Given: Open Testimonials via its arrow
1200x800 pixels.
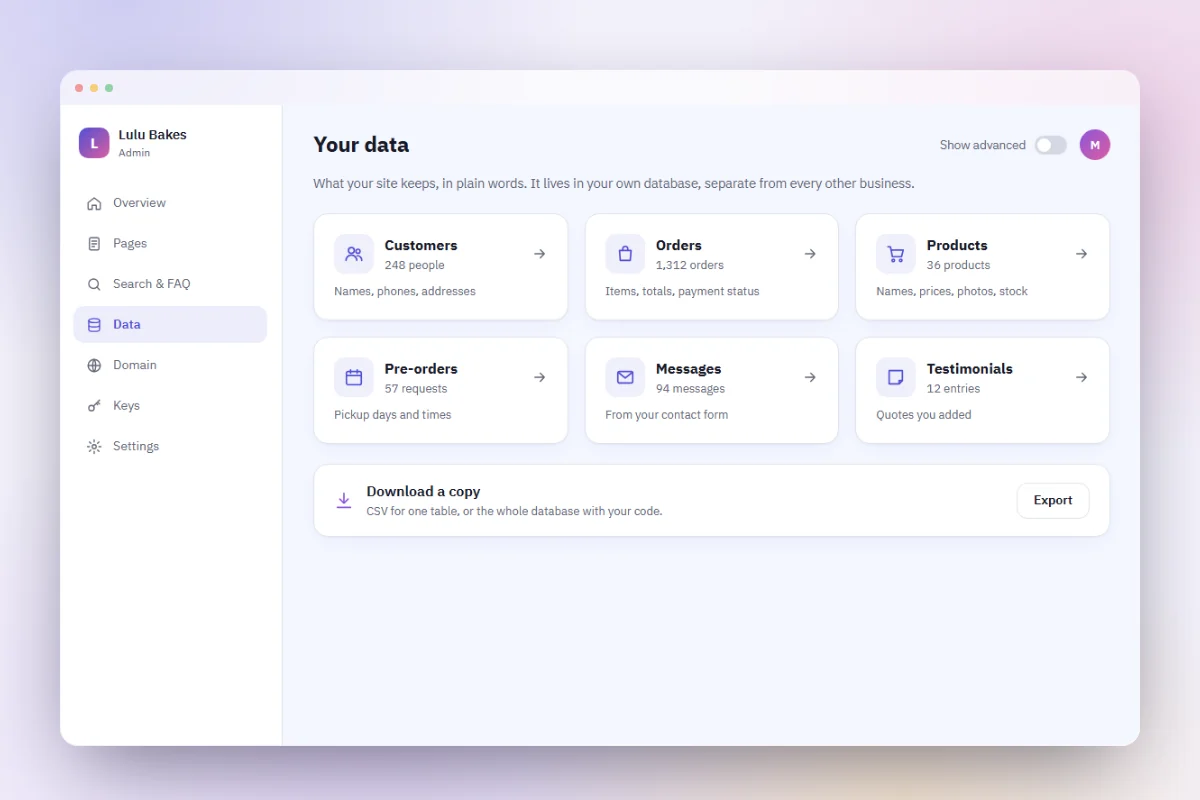Looking at the screenshot, I should 1081,377.
